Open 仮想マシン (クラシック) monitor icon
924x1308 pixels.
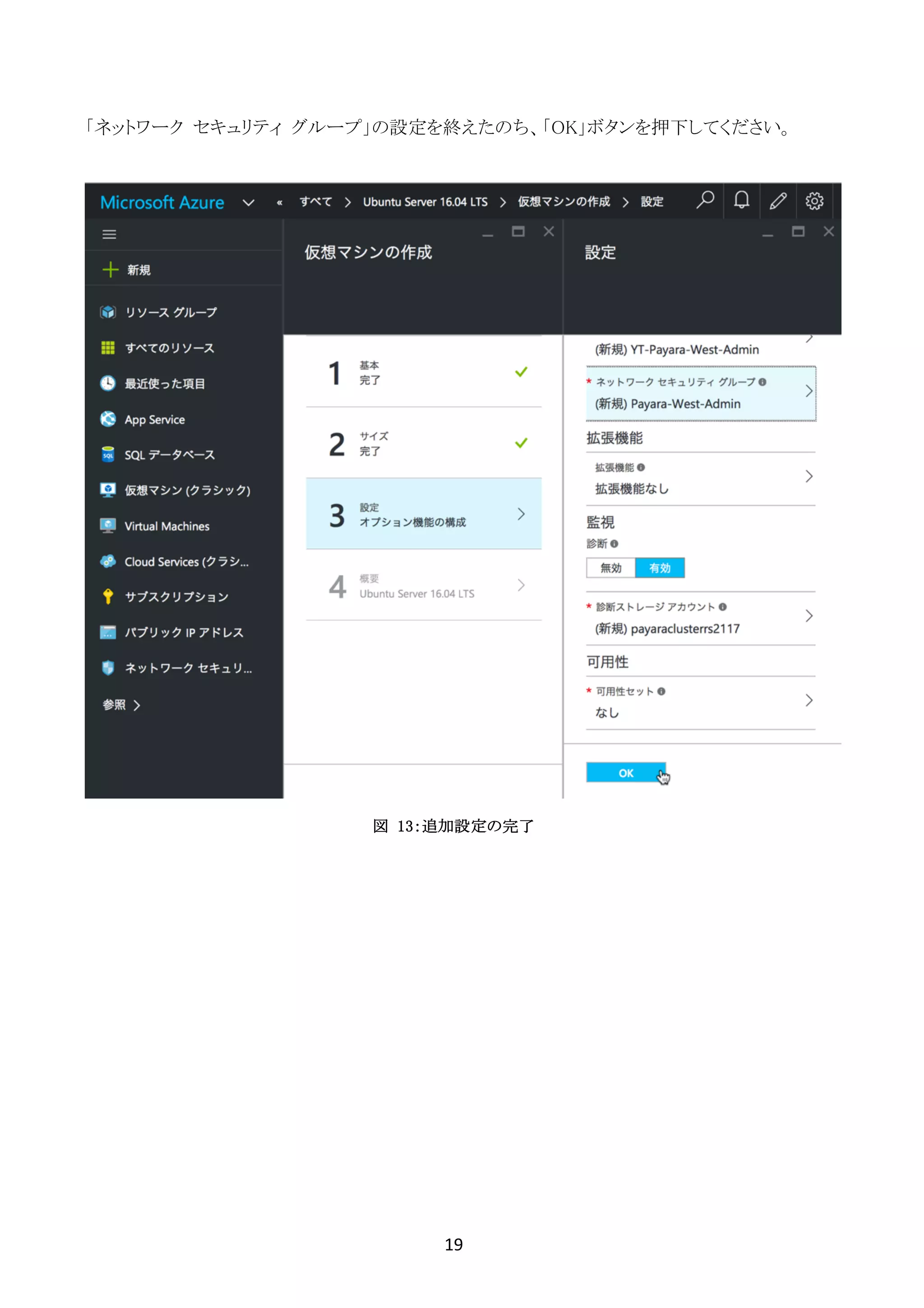click(x=107, y=489)
